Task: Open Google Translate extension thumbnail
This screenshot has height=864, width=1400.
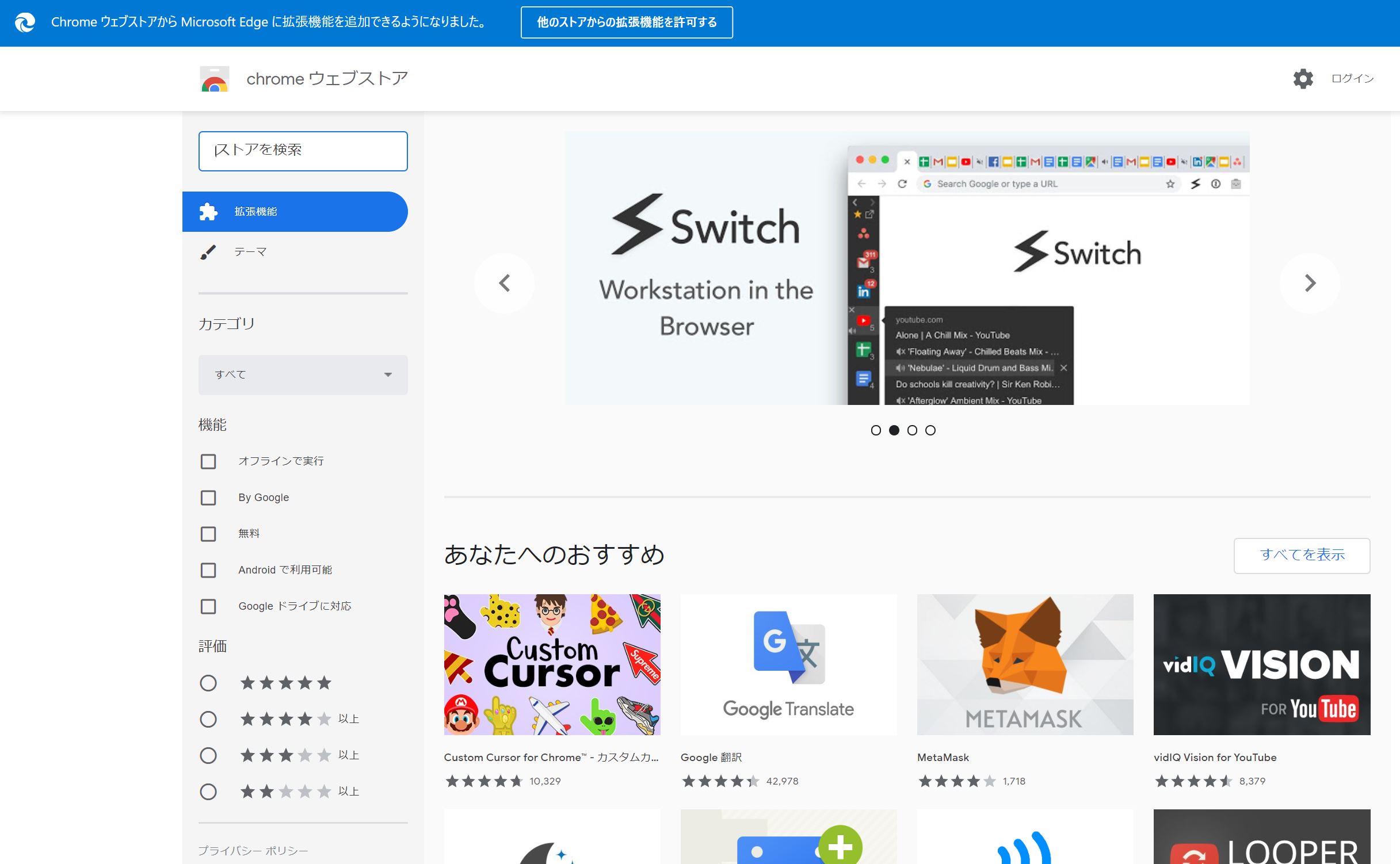Action: click(x=788, y=664)
